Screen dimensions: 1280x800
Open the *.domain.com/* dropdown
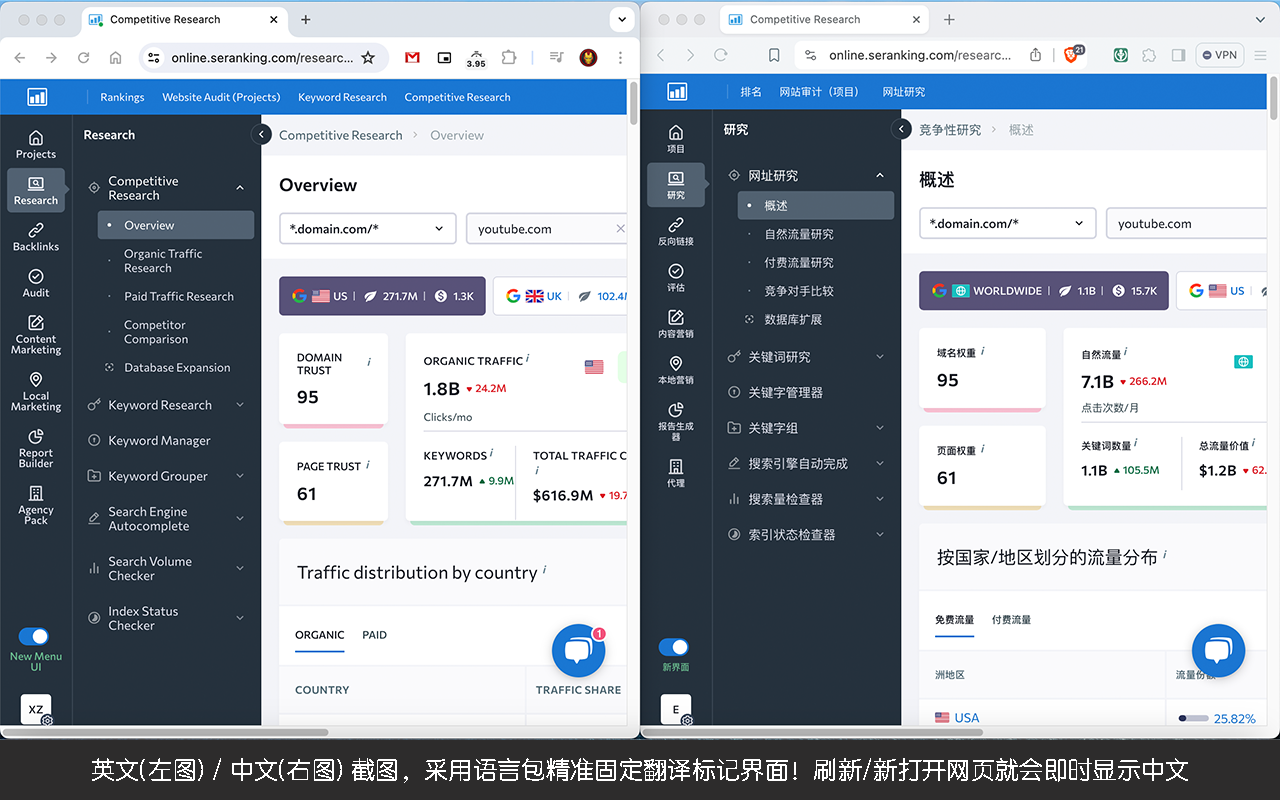367,228
